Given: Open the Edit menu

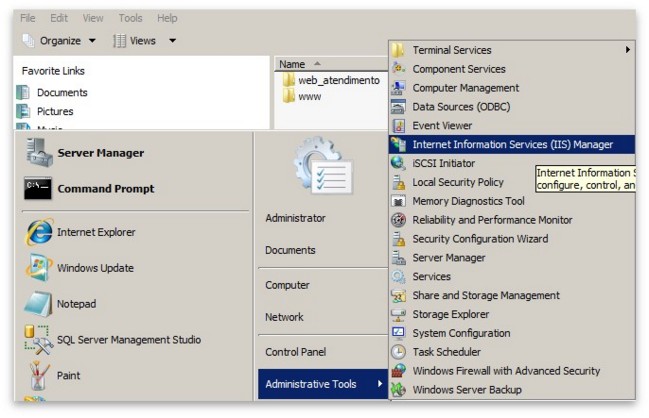Looking at the screenshot, I should point(59,18).
